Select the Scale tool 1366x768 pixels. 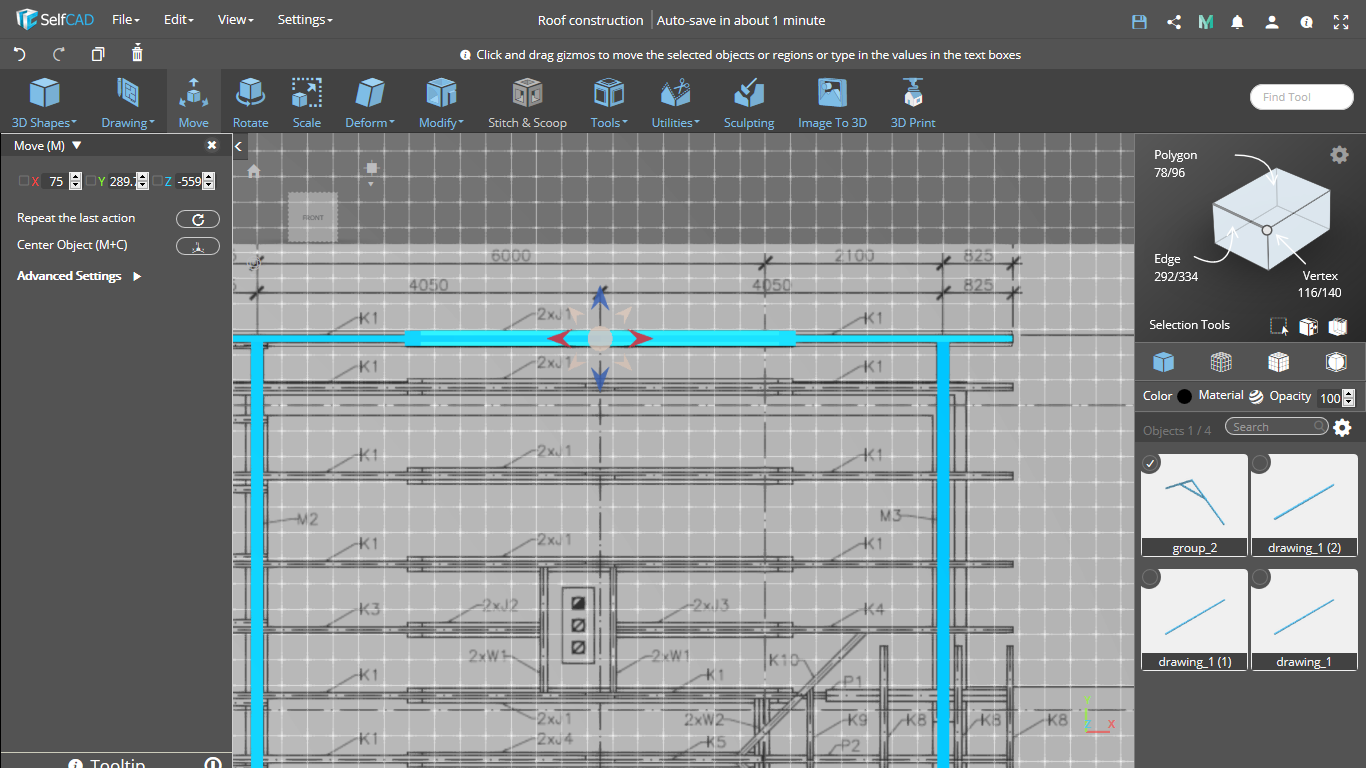[307, 103]
